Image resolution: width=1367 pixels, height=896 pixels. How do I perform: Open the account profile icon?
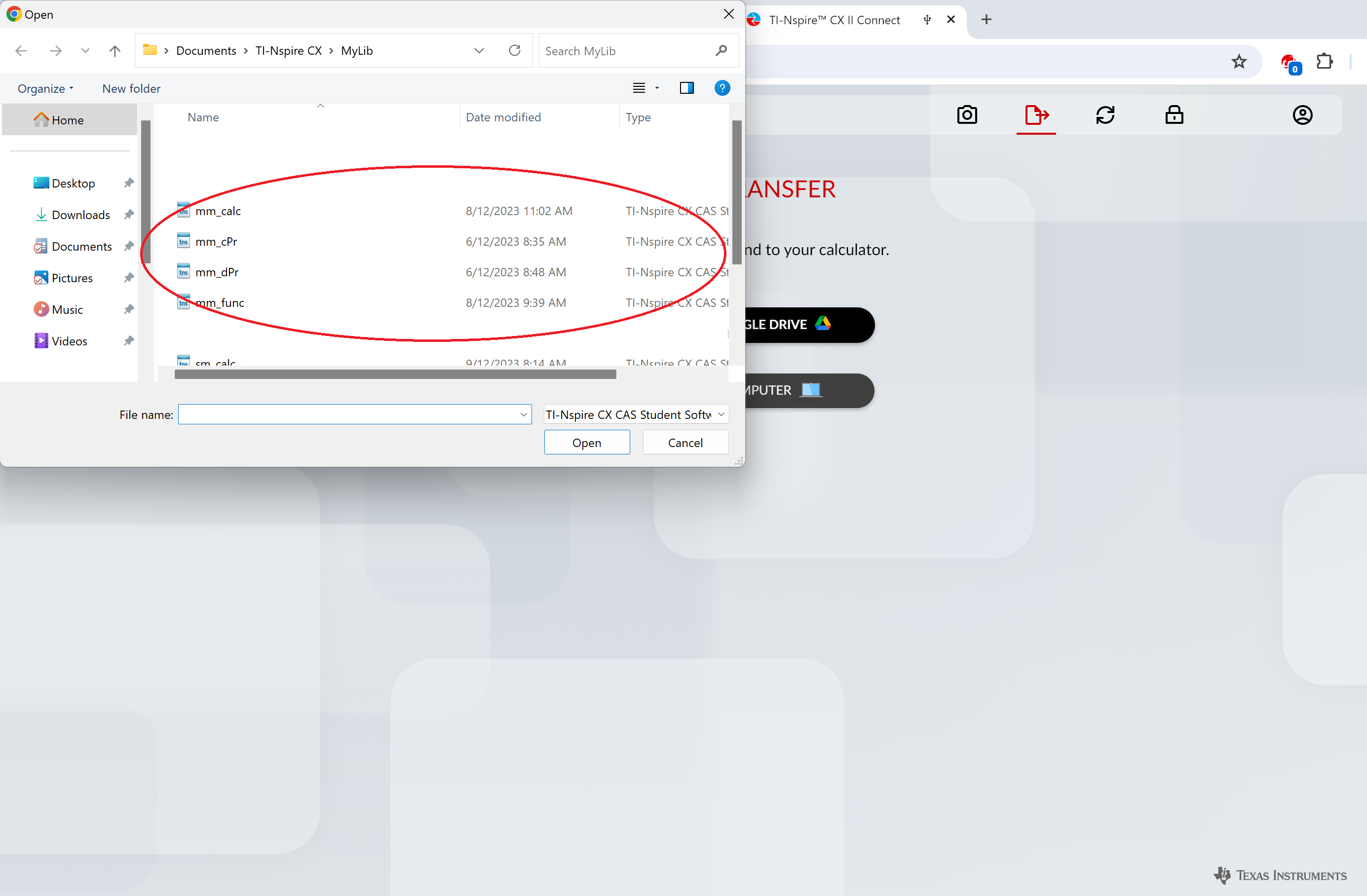pos(1303,115)
